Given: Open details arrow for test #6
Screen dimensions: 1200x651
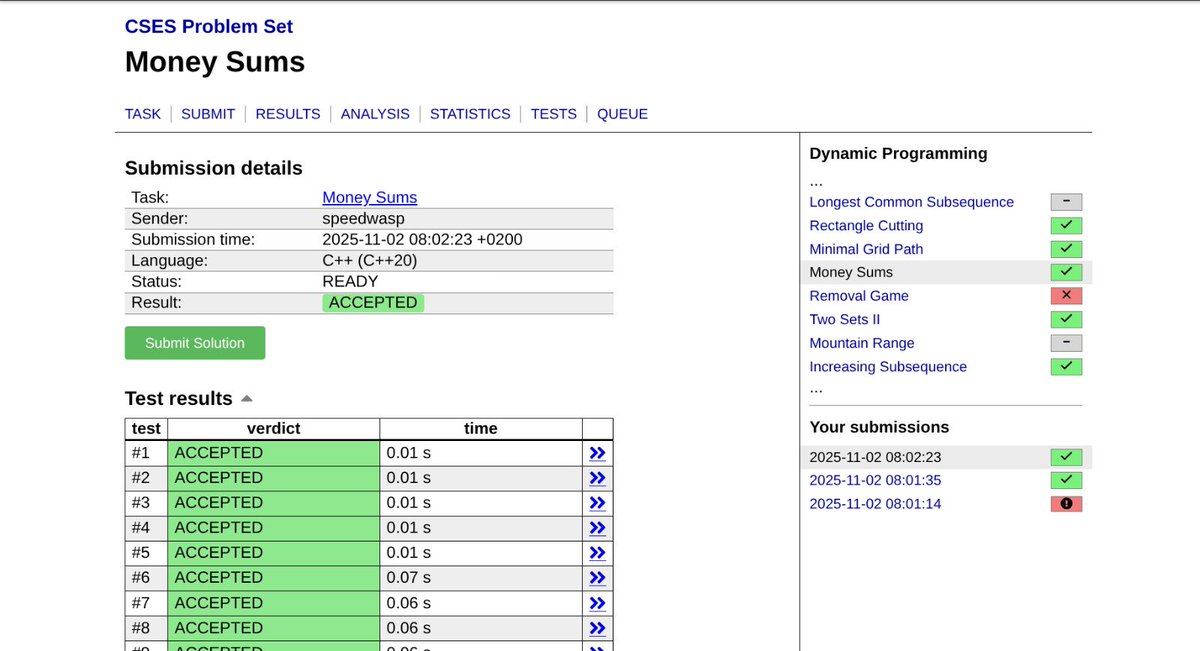Looking at the screenshot, I should (x=597, y=578).
